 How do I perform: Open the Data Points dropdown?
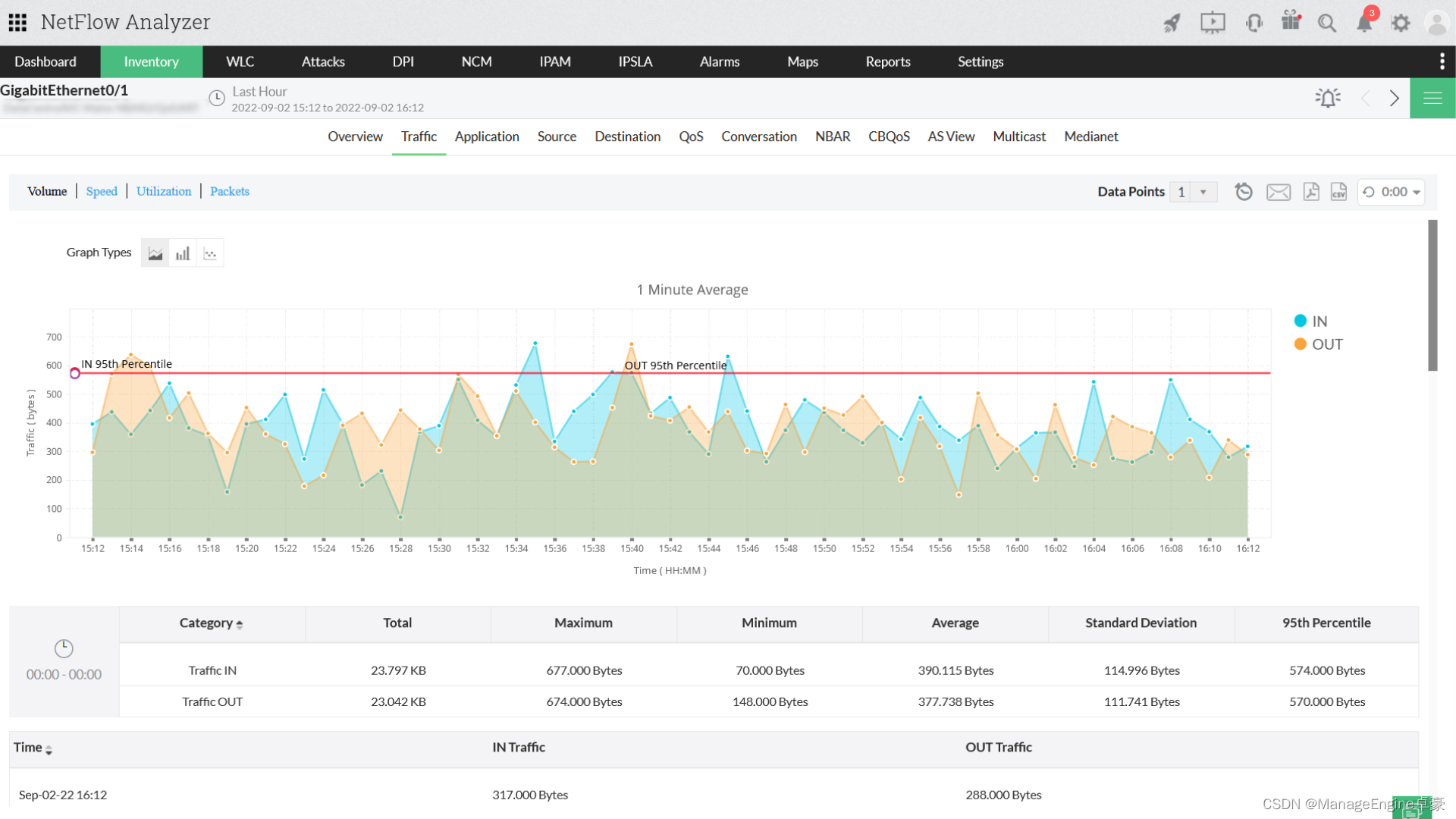pos(1193,192)
